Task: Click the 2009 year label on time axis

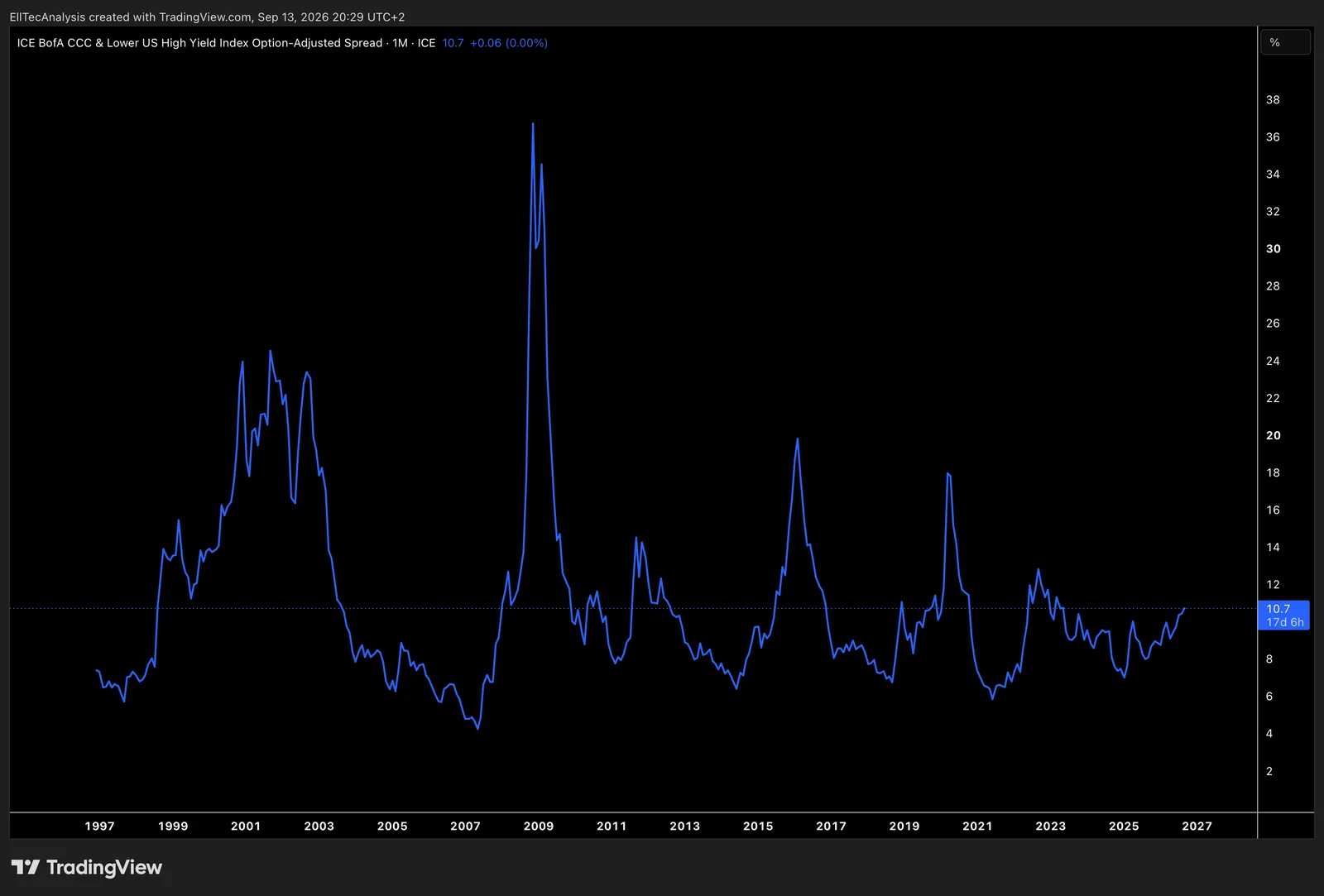Action: pos(539,826)
